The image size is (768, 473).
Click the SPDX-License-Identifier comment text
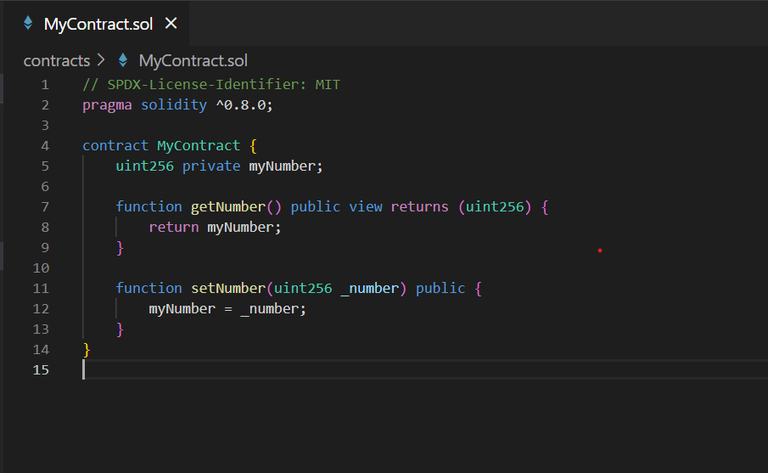coord(211,85)
